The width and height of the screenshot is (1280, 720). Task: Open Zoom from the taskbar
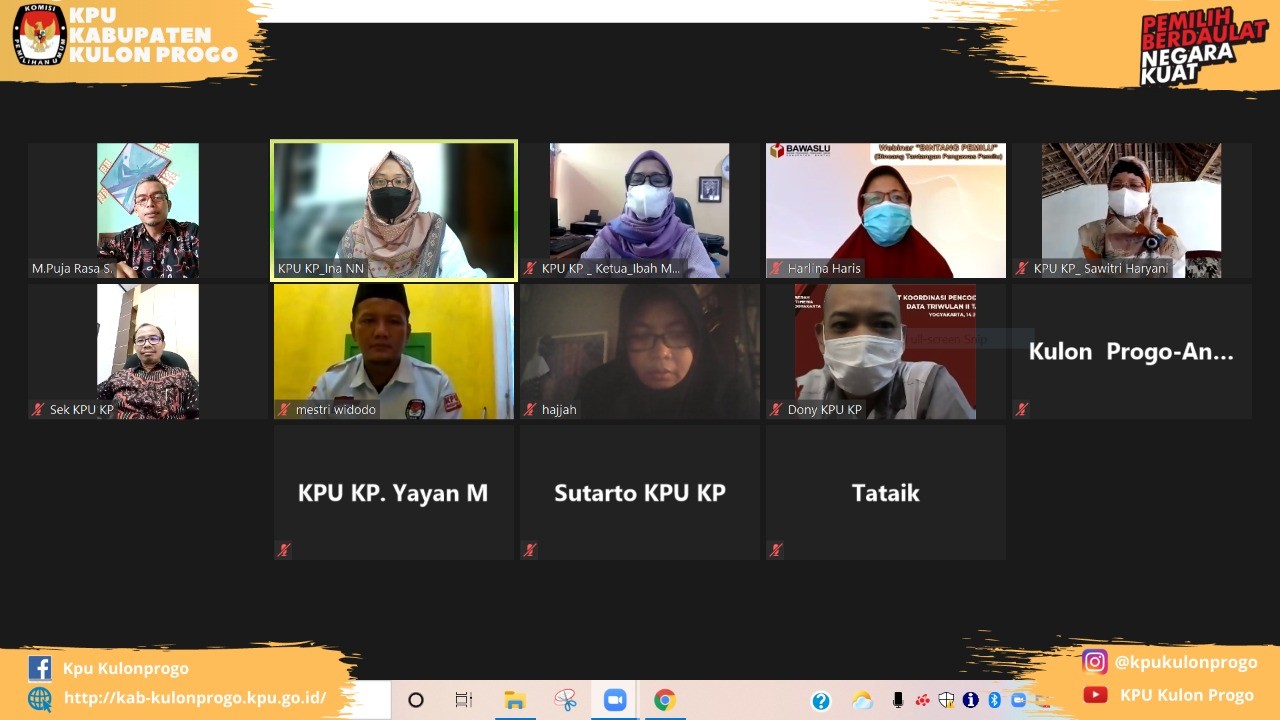coord(615,700)
